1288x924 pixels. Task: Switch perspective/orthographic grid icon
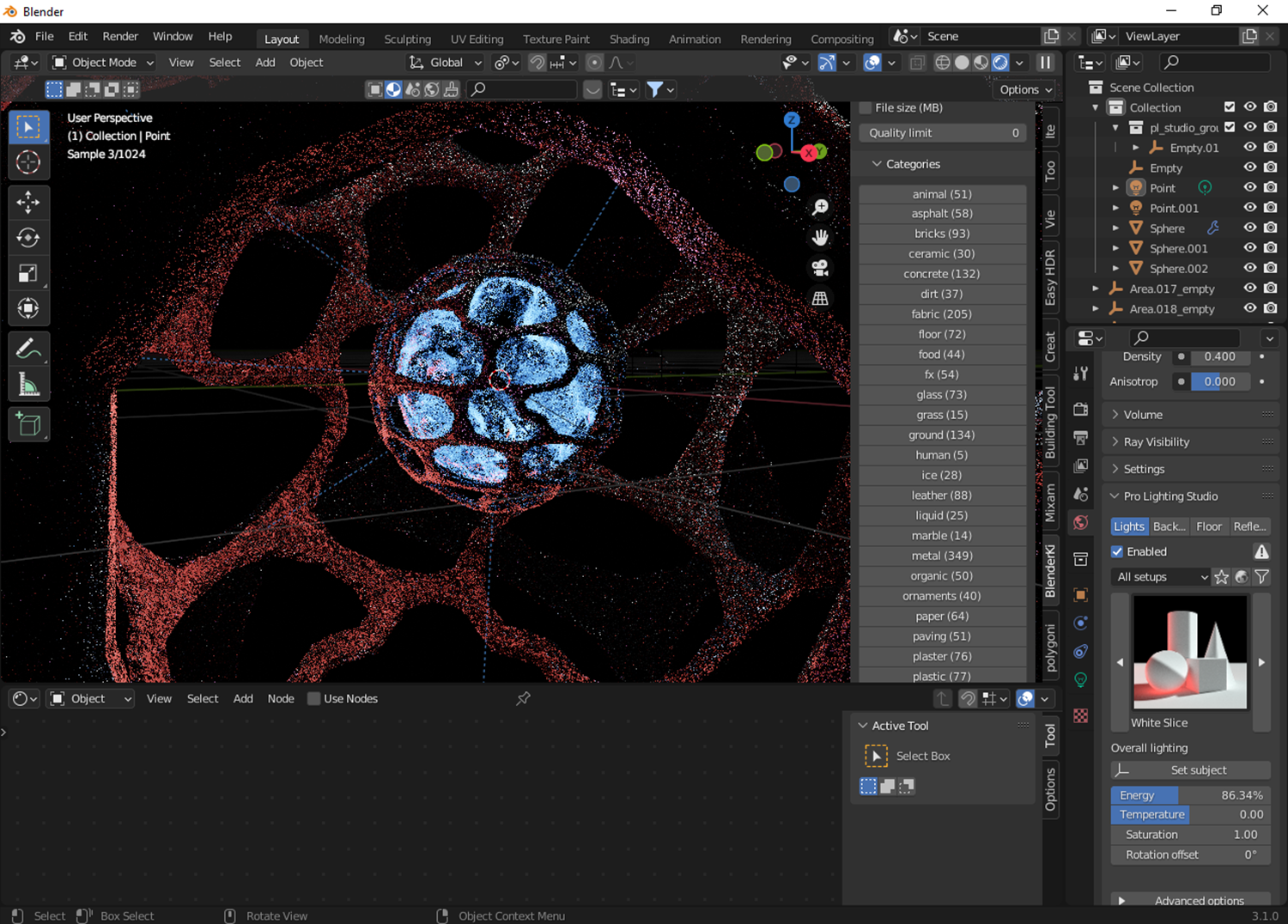tap(820, 298)
